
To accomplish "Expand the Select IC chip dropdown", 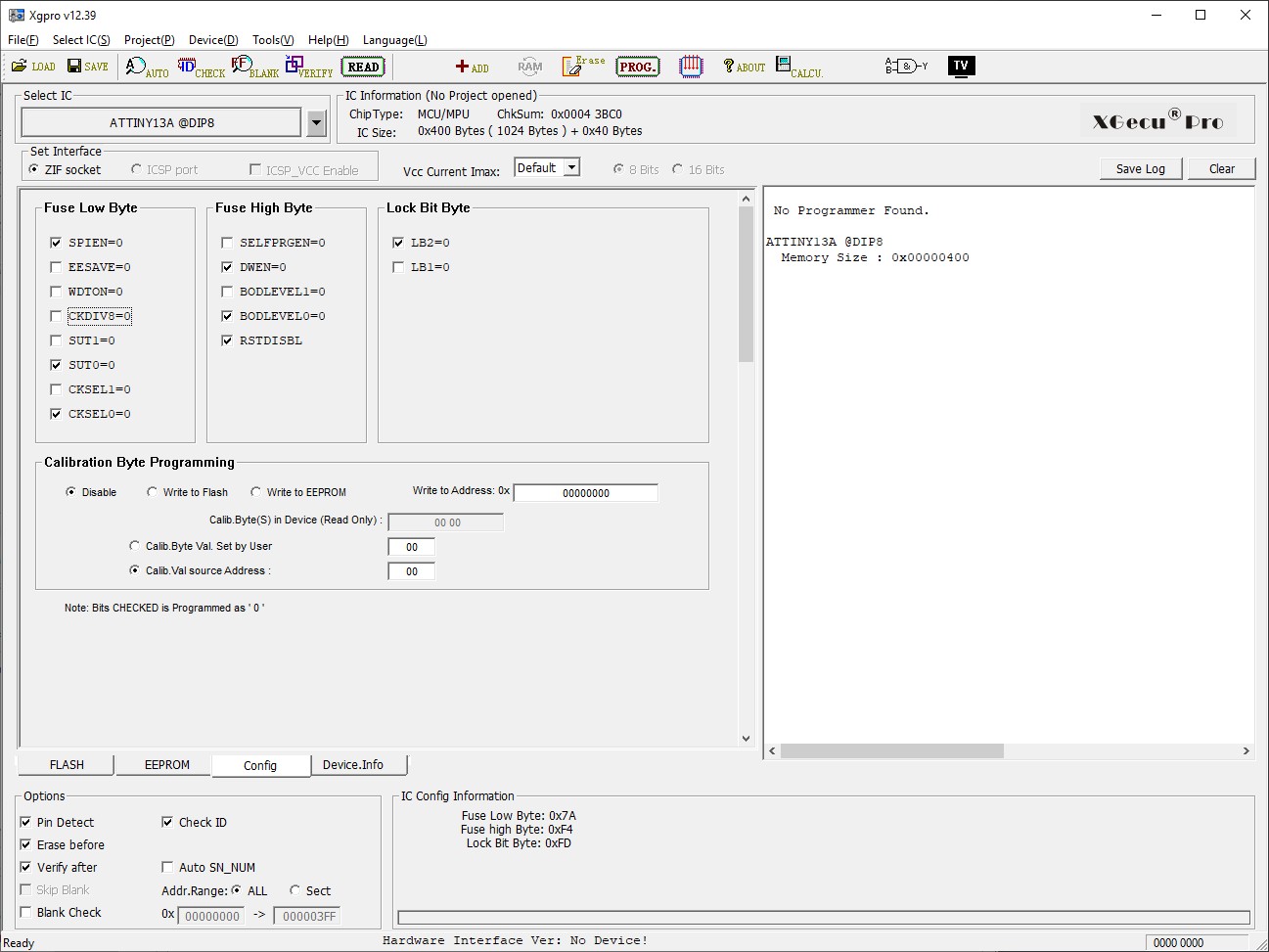I will coord(316,123).
